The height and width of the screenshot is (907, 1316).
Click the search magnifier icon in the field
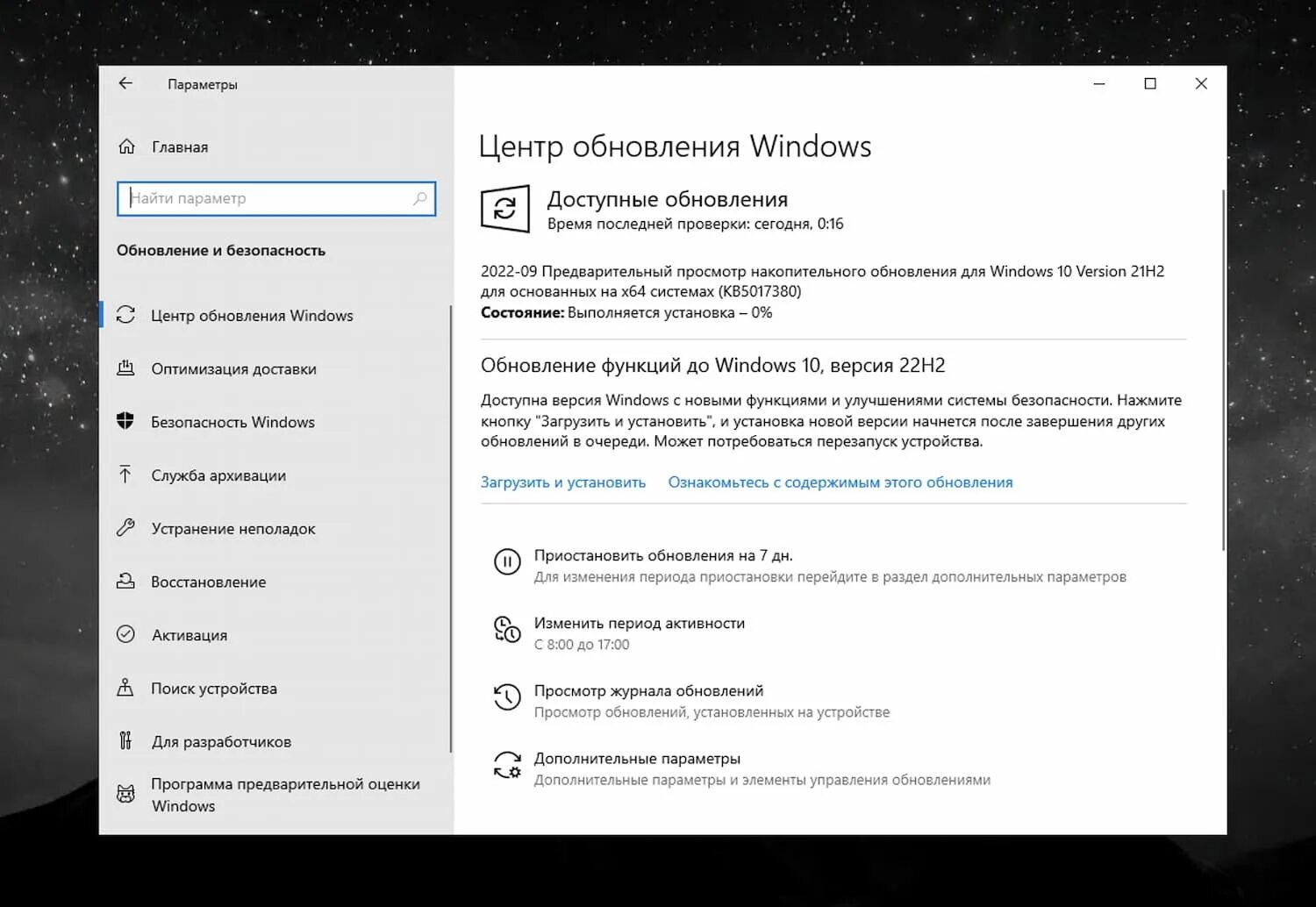420,198
